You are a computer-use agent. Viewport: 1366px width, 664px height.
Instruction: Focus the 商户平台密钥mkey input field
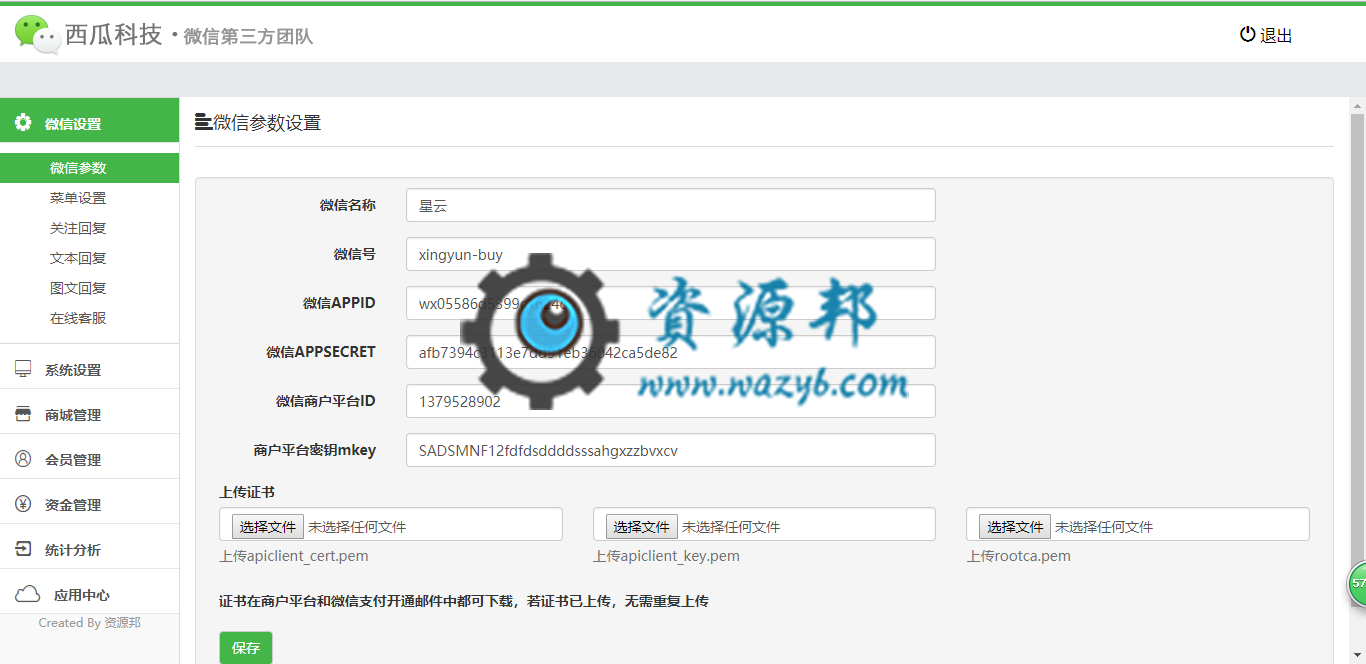(x=671, y=450)
